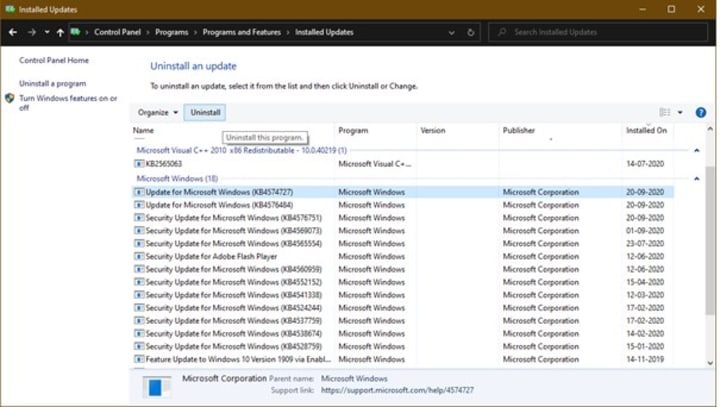Refresh the Installed Updates list

[x=471, y=33]
